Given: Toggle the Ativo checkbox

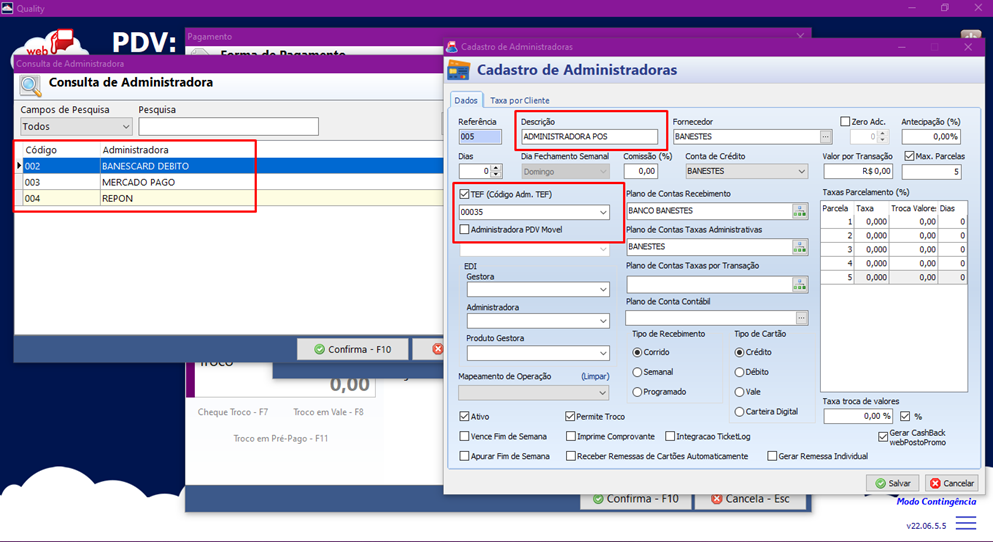Looking at the screenshot, I should pos(464,417).
